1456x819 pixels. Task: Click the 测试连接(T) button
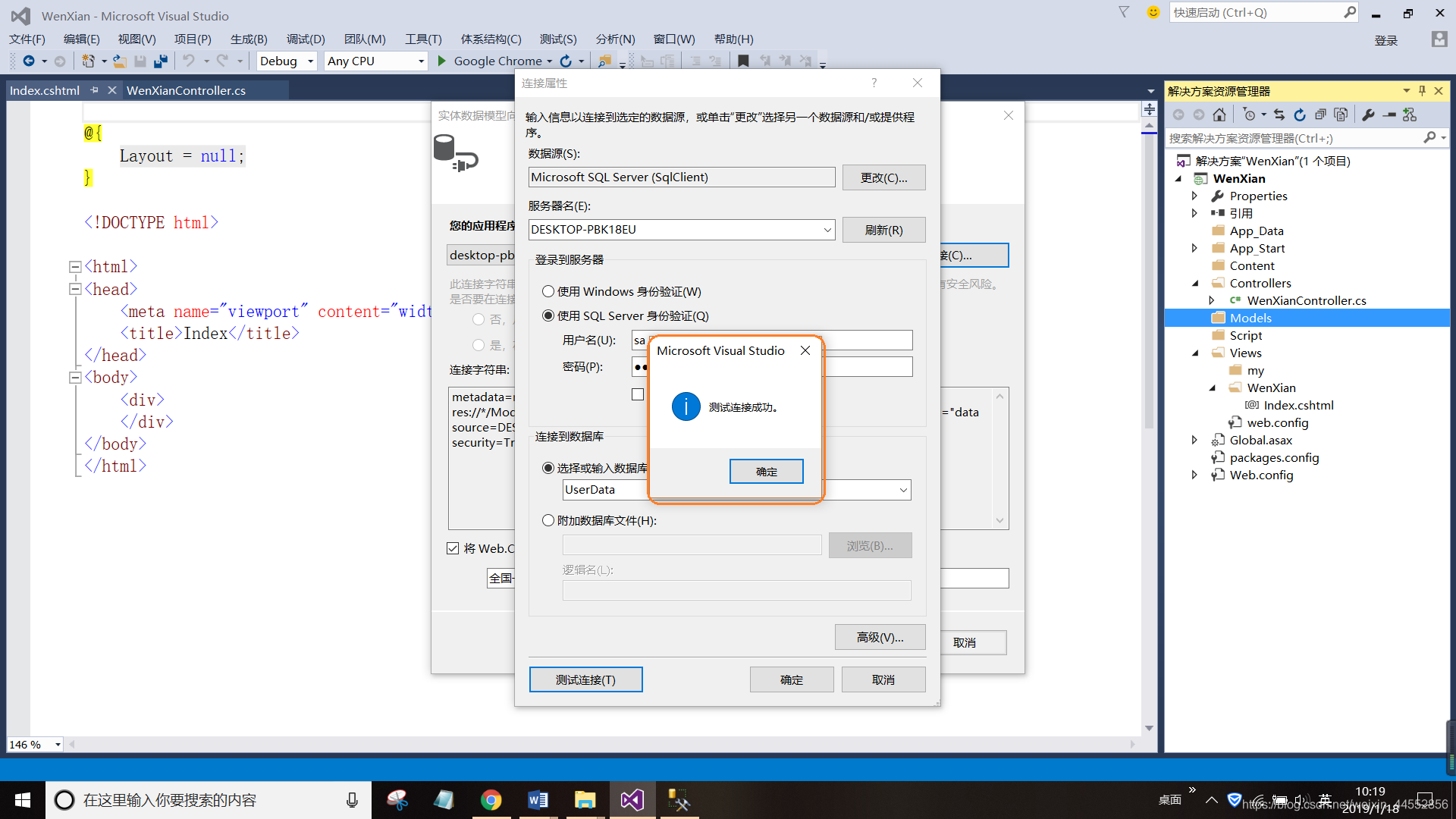point(585,679)
